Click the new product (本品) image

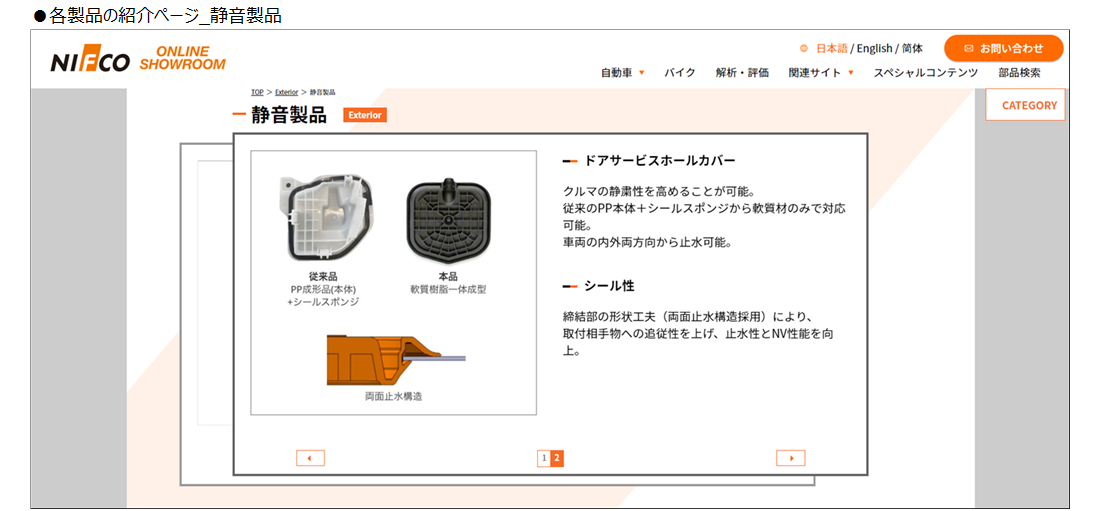click(x=448, y=220)
